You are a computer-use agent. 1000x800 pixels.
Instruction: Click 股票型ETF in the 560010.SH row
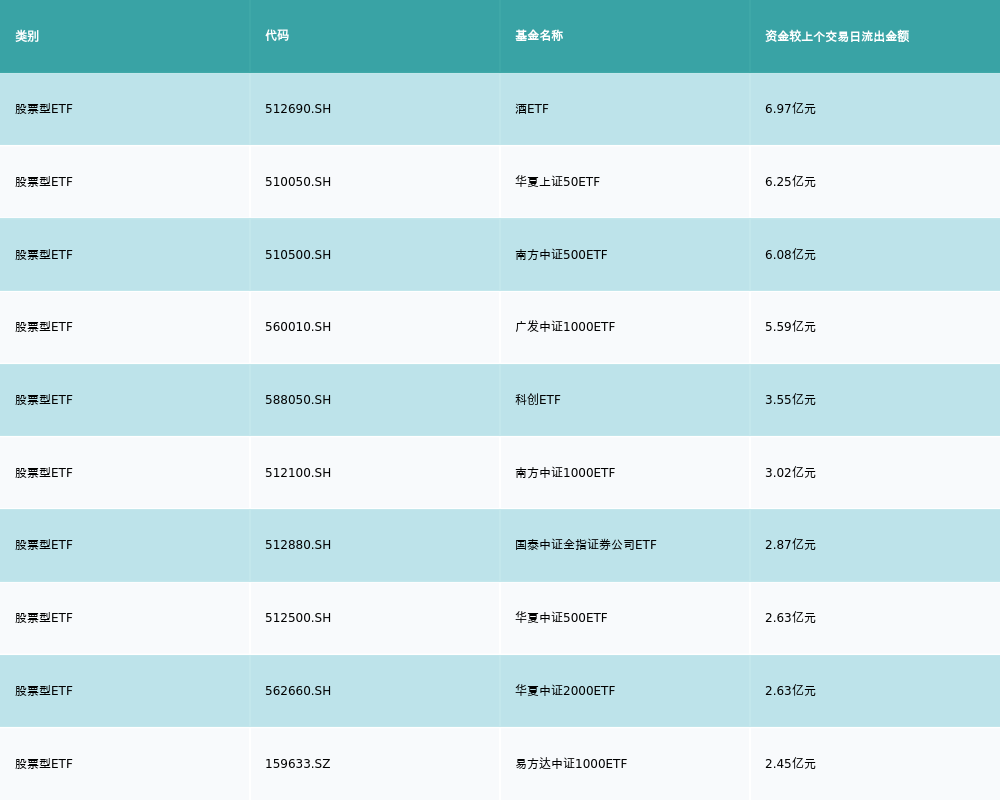tap(44, 327)
